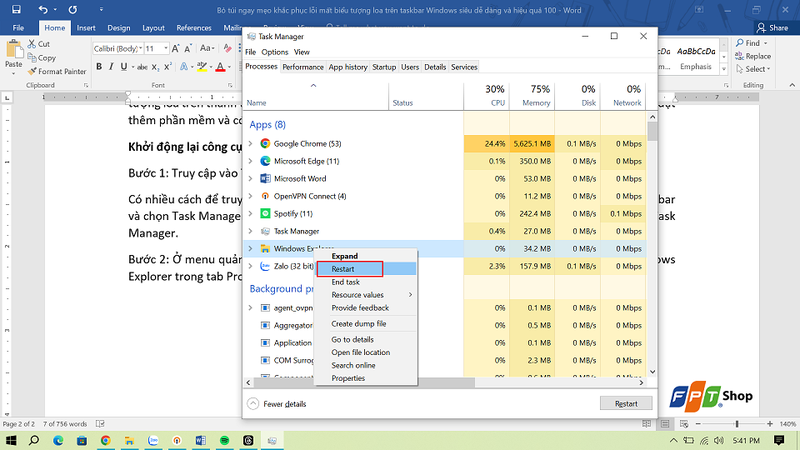The height and width of the screenshot is (450, 800).
Task: Open the Calibri (Body) font name dropdown
Action: 141,48
